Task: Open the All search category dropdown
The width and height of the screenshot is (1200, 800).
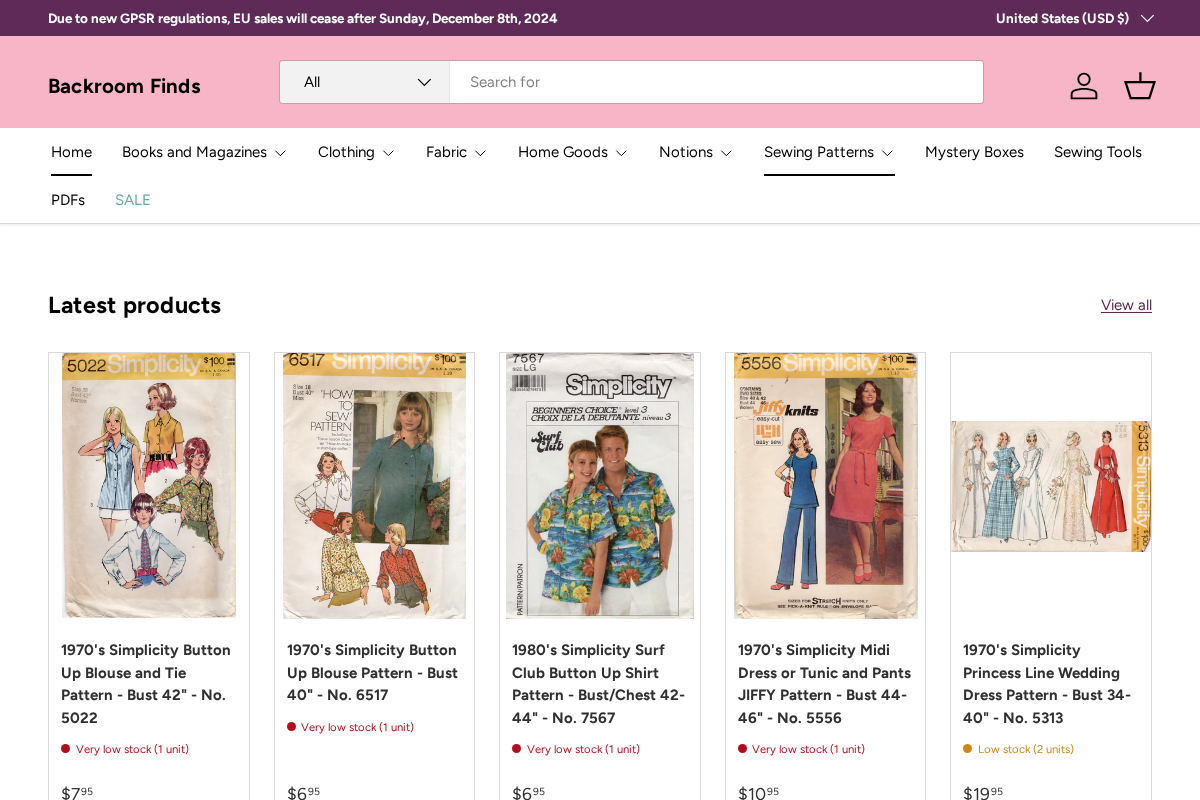Action: pyautogui.click(x=364, y=82)
